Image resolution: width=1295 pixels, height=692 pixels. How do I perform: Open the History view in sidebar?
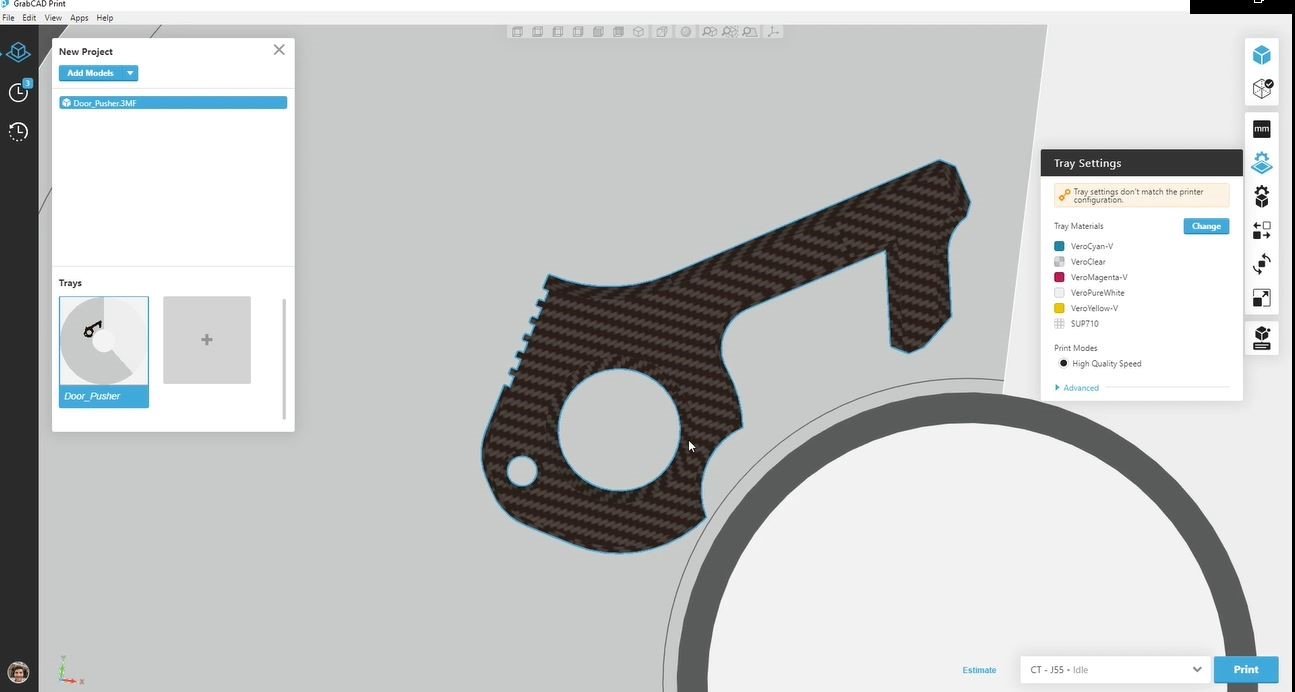19,131
